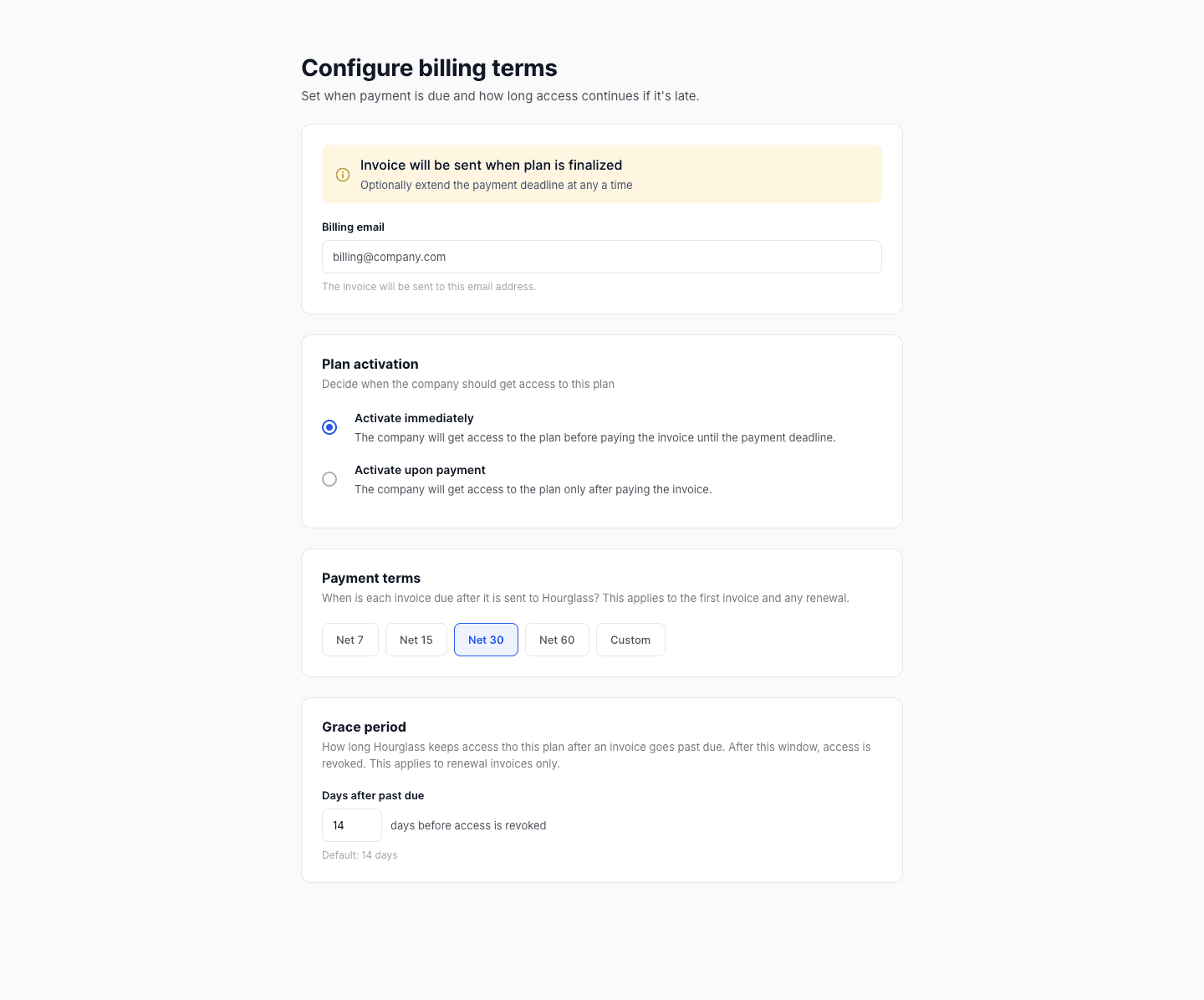Screen dimensions: 1204x1000
Task: Click the 'Activate upon payment' label text
Action: click(420, 470)
